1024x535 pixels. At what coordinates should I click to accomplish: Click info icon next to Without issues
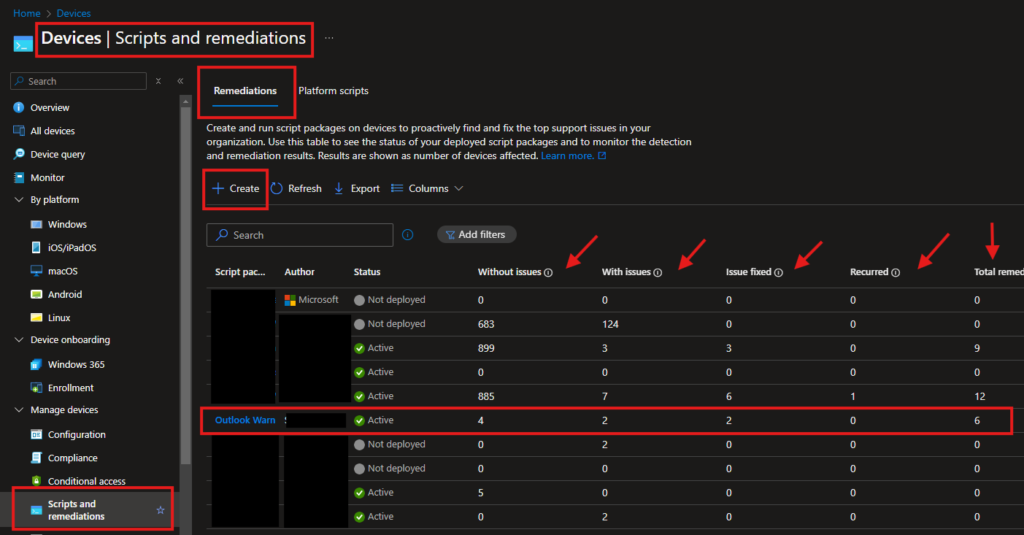(548, 272)
